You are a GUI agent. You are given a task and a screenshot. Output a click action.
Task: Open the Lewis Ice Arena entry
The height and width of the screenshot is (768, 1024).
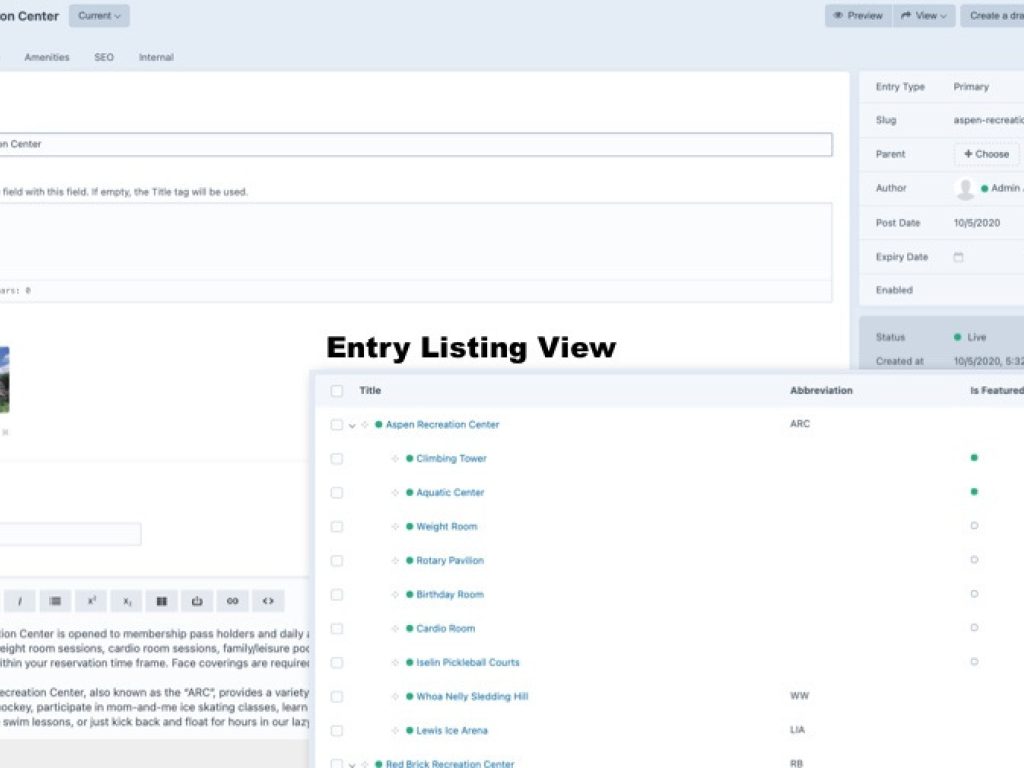pos(451,730)
